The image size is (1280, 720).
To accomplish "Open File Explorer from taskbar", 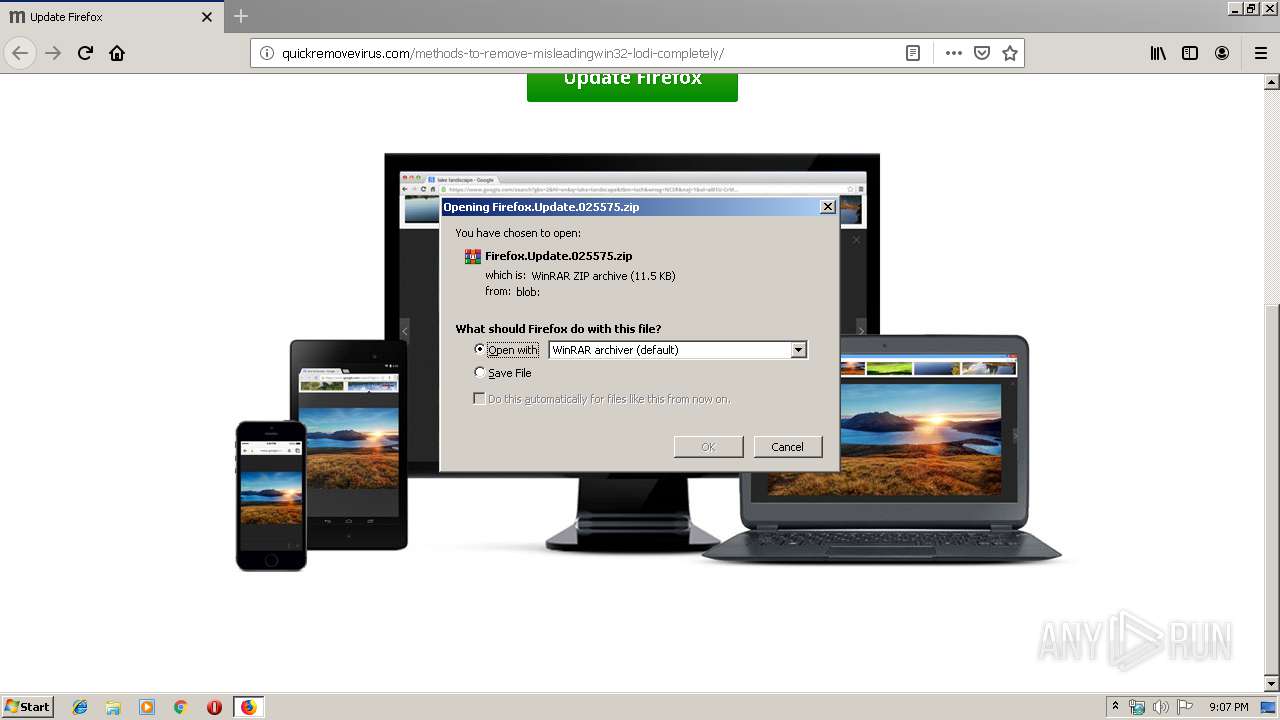I will [x=113, y=707].
